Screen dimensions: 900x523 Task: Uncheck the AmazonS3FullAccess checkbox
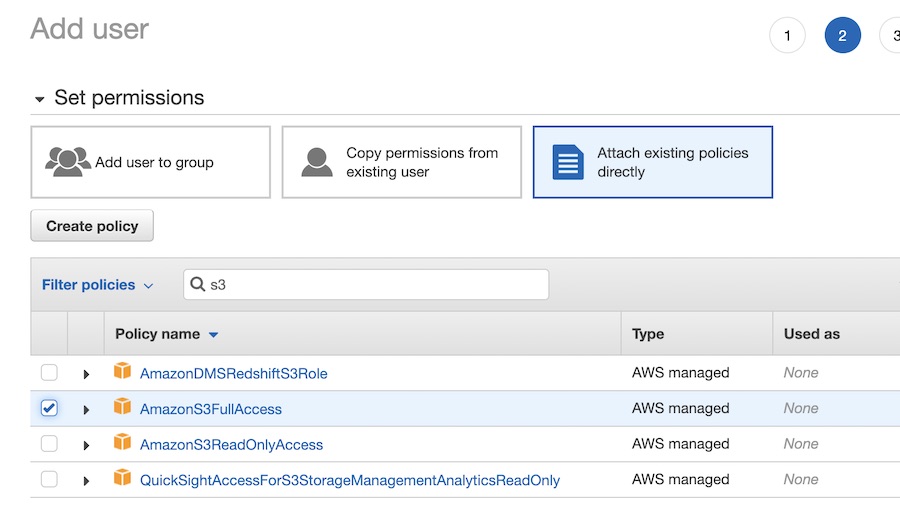49,408
